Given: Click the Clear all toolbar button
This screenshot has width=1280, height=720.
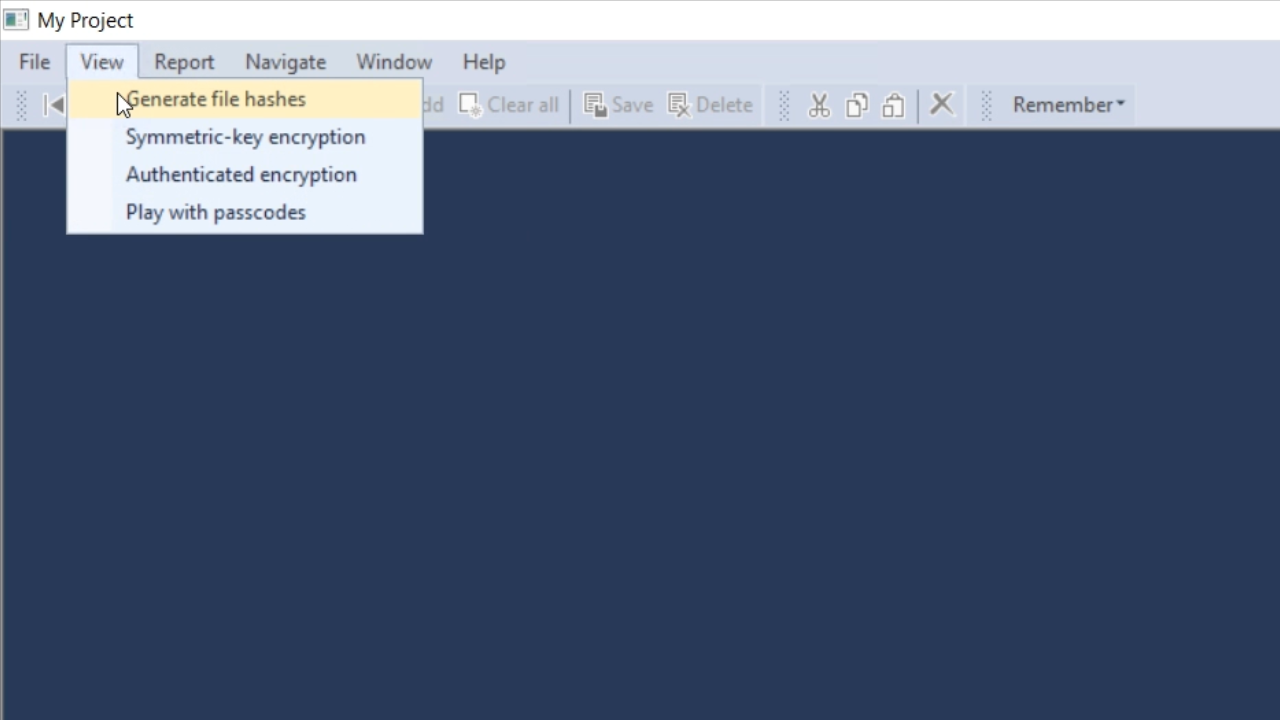Looking at the screenshot, I should (x=509, y=105).
